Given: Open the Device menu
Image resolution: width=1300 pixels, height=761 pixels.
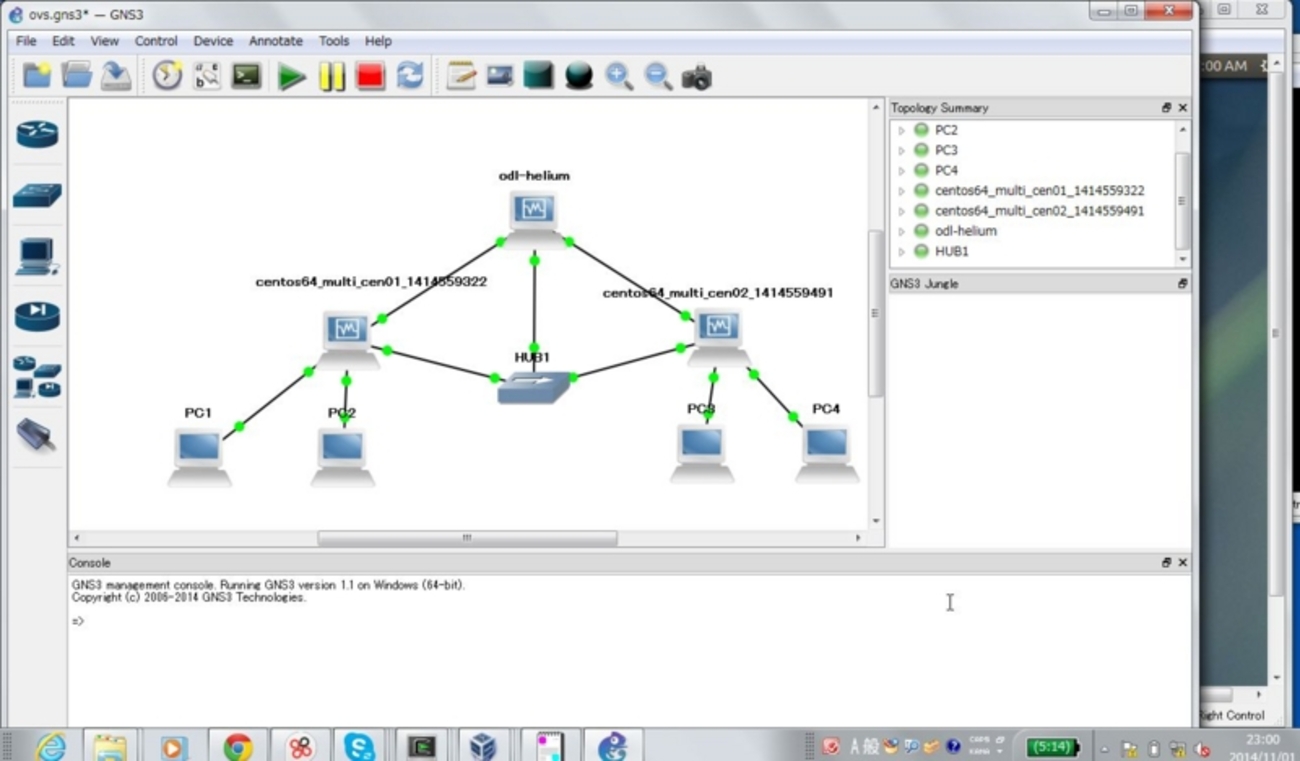Looking at the screenshot, I should pos(213,41).
